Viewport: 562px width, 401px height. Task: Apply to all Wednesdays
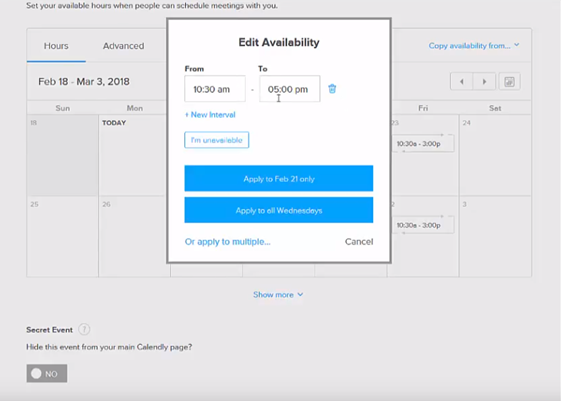pyautogui.click(x=279, y=210)
